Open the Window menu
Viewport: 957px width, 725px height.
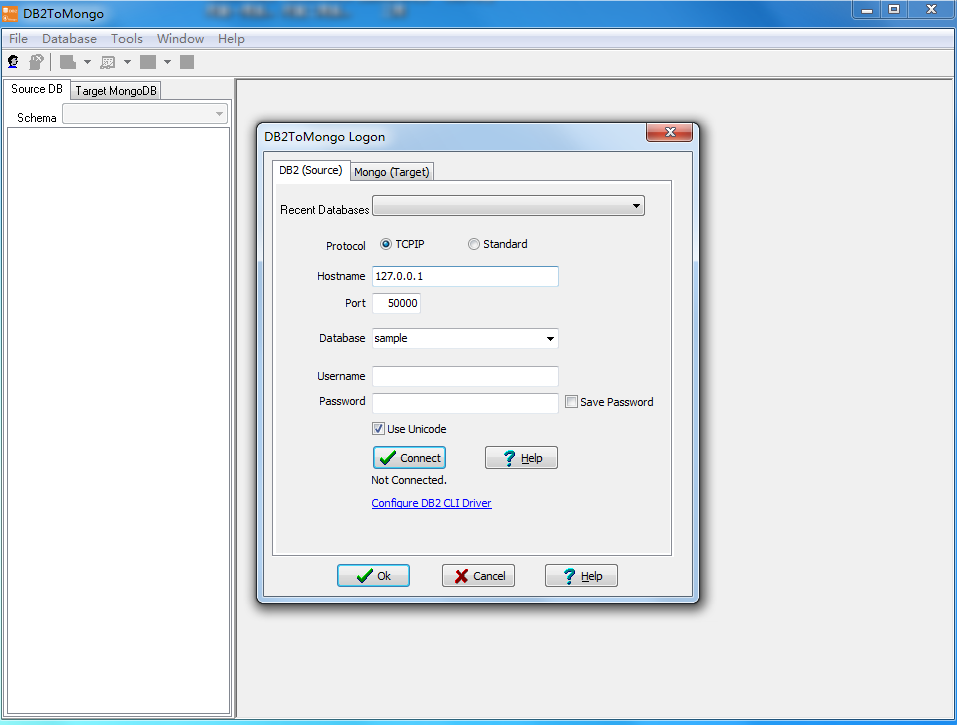click(180, 38)
